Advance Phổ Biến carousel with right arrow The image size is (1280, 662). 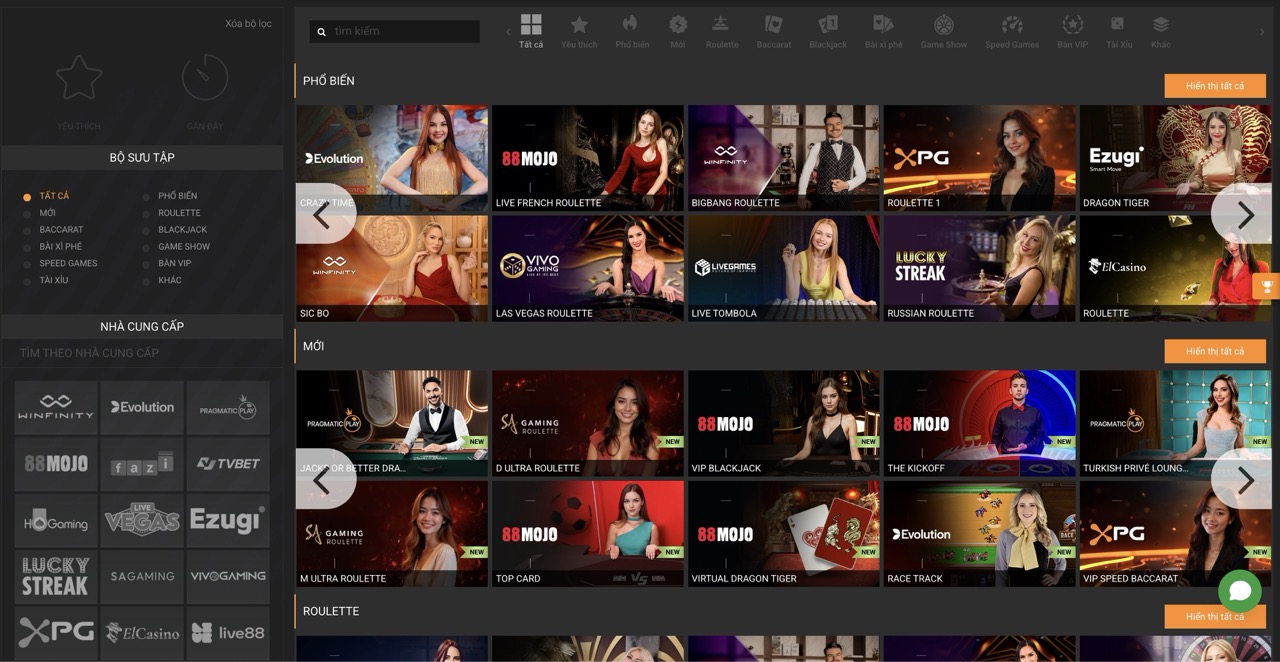click(1244, 214)
